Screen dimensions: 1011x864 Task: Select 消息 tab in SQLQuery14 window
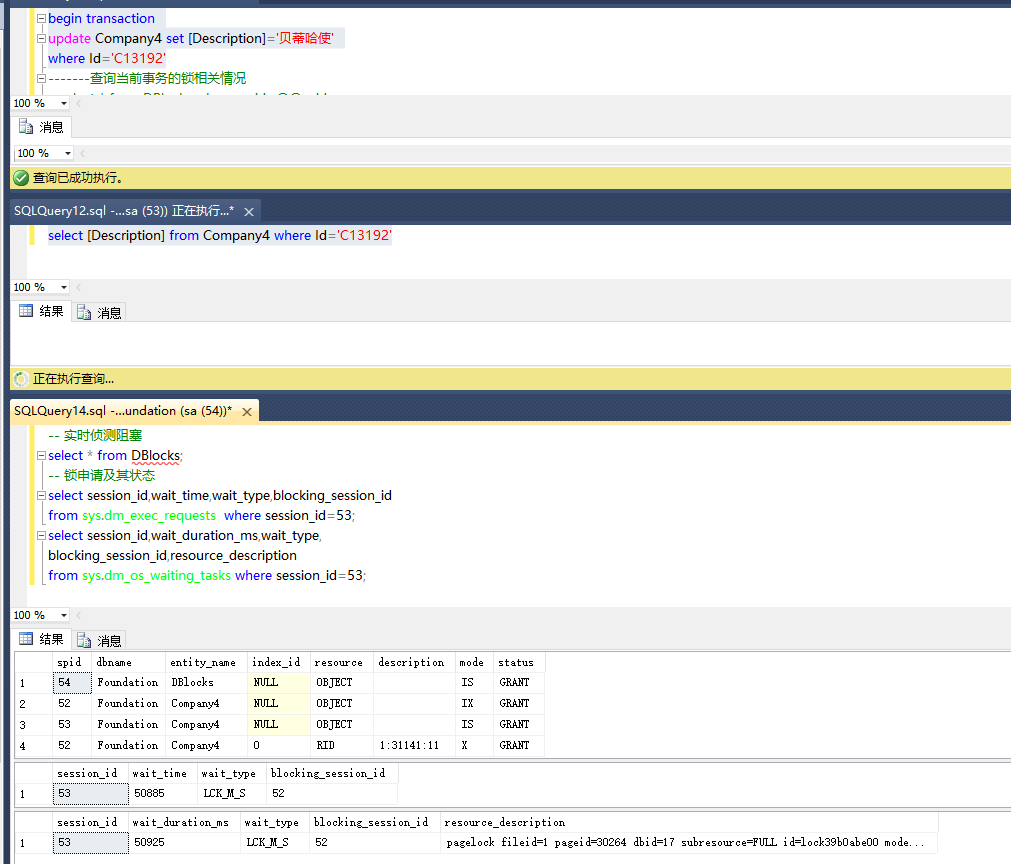99,640
